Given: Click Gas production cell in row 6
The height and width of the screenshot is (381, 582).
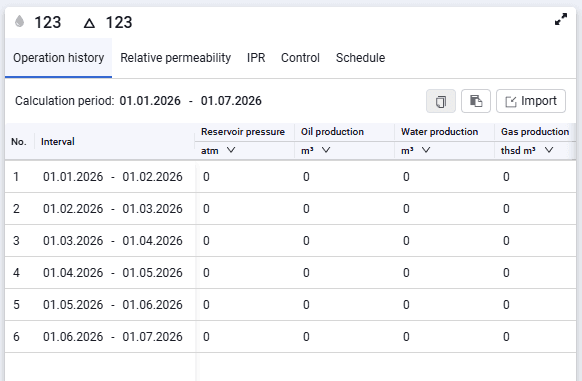Looking at the screenshot, I should (x=535, y=336).
